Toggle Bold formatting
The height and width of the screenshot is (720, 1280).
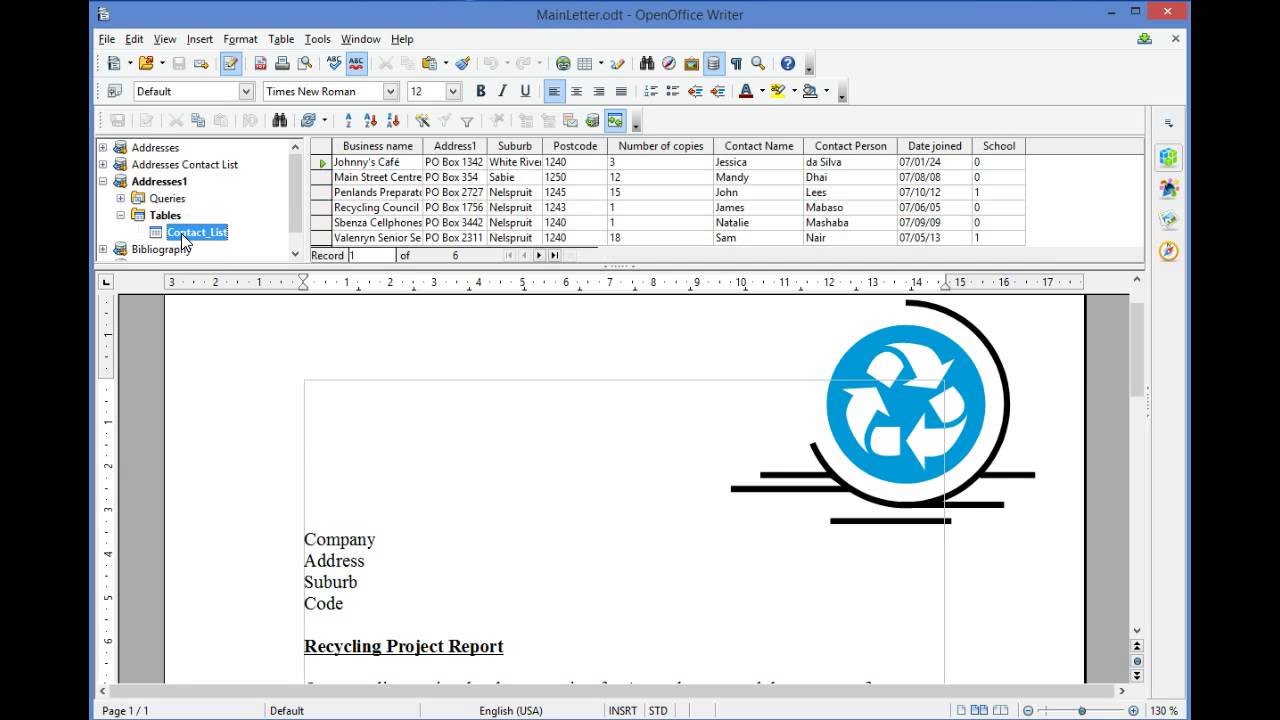pyautogui.click(x=480, y=91)
